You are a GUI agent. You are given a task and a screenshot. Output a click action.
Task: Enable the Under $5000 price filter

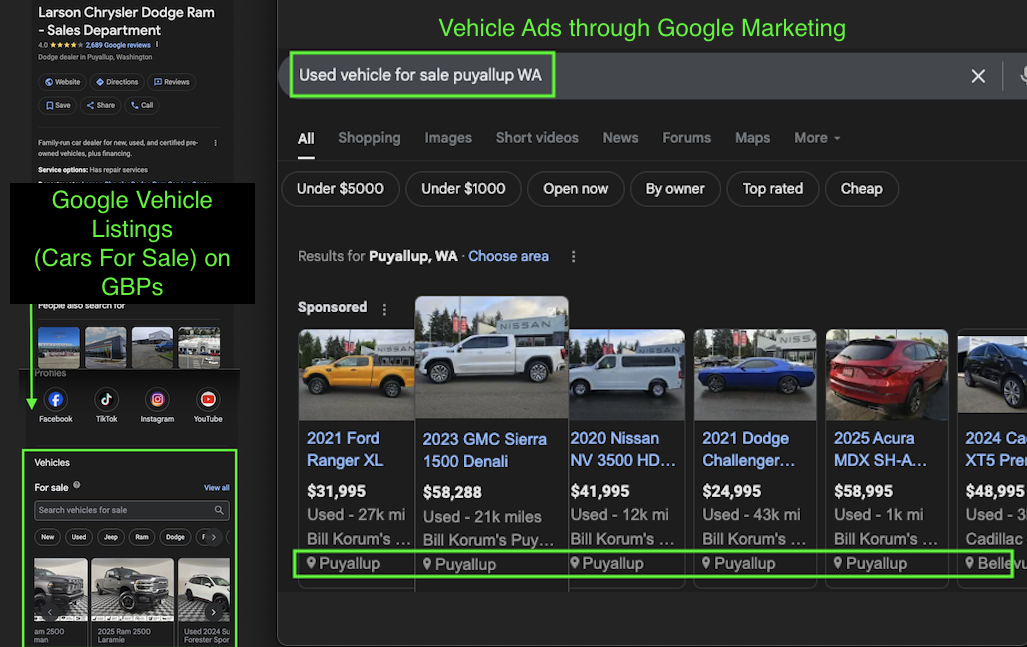340,188
